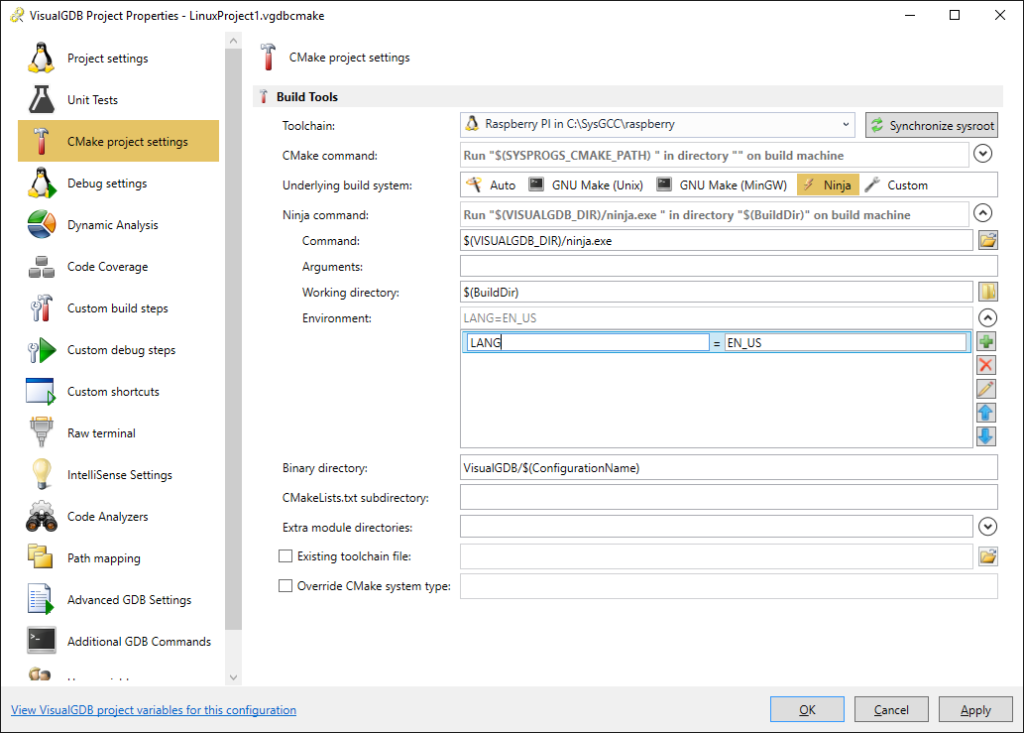Move environment variable up with blue arrow
The height and width of the screenshot is (733, 1024).
986,412
